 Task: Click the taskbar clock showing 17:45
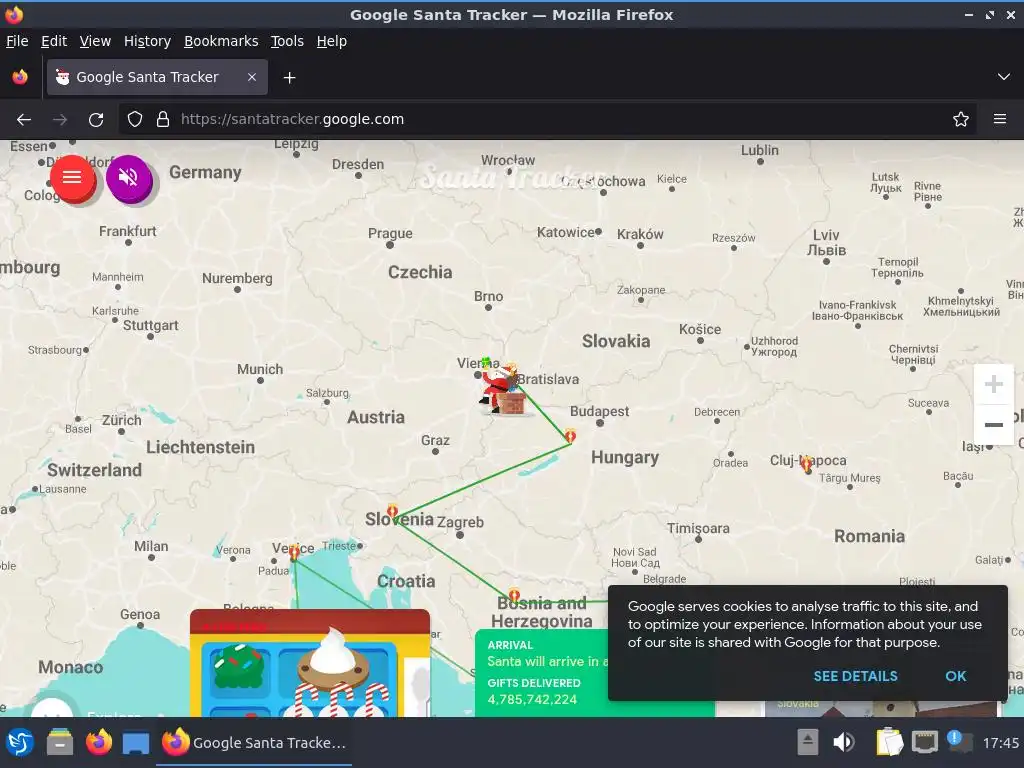tap(1000, 743)
